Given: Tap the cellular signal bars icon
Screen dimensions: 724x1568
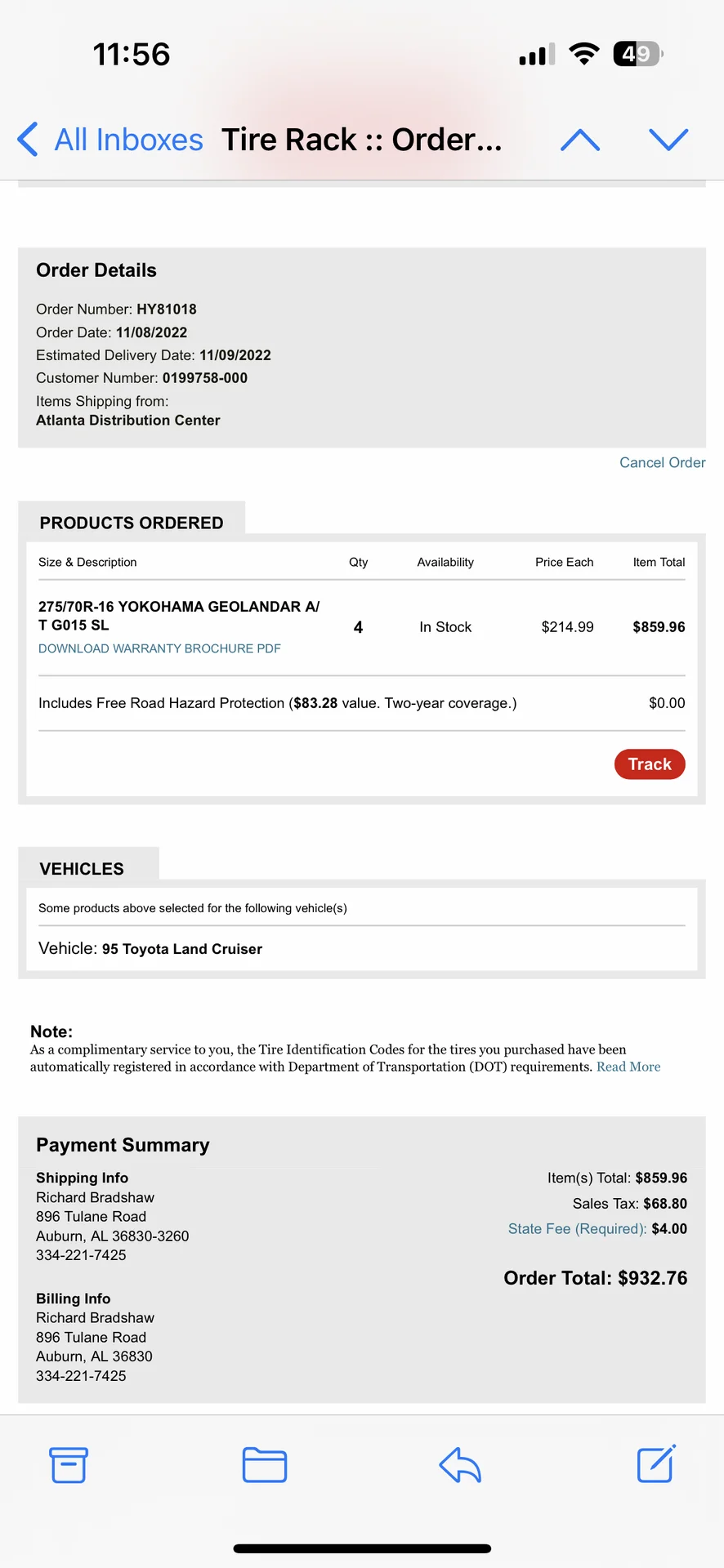Looking at the screenshot, I should (537, 55).
